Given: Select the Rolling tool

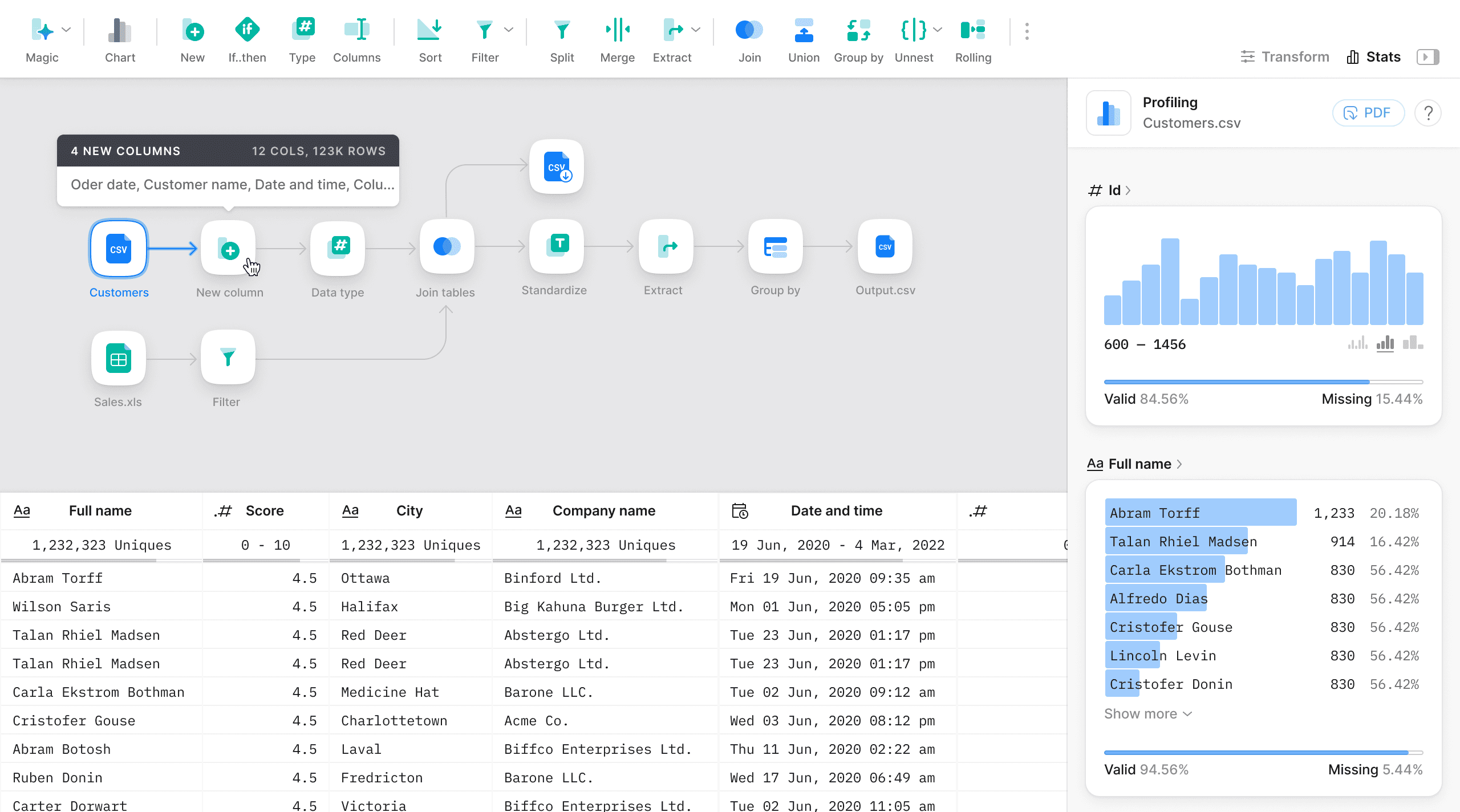Looking at the screenshot, I should click(973, 40).
